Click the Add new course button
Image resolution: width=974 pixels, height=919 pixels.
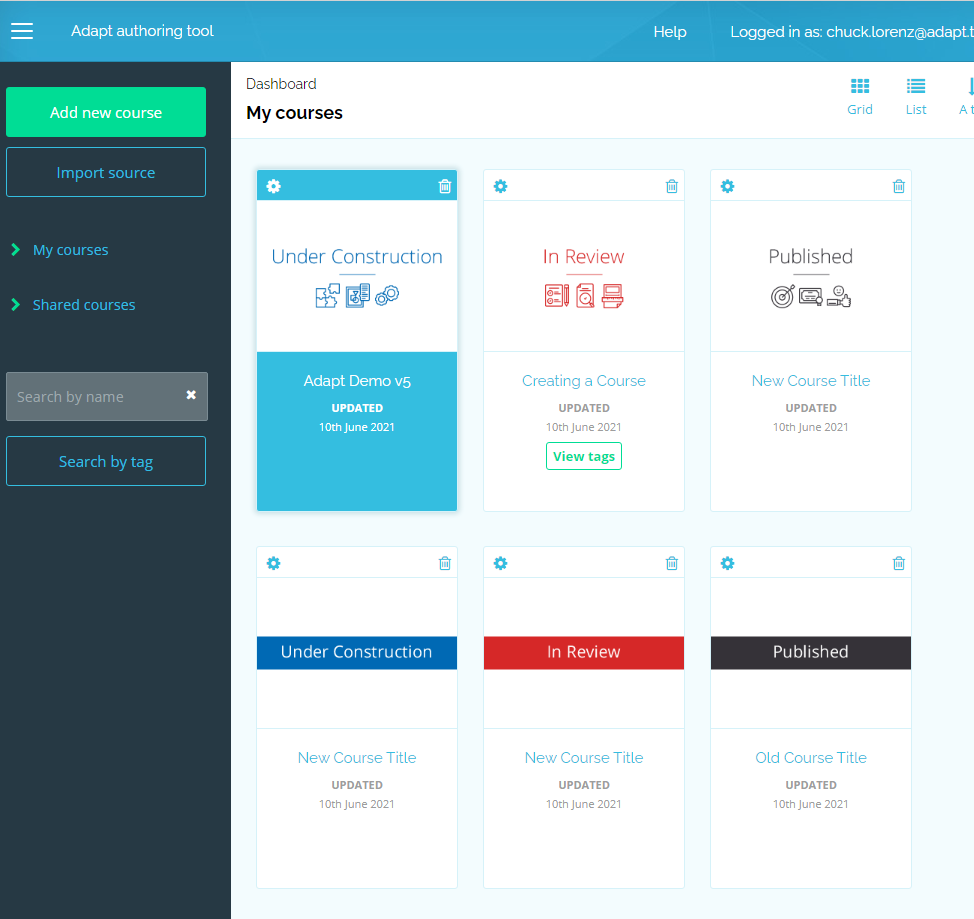point(106,112)
